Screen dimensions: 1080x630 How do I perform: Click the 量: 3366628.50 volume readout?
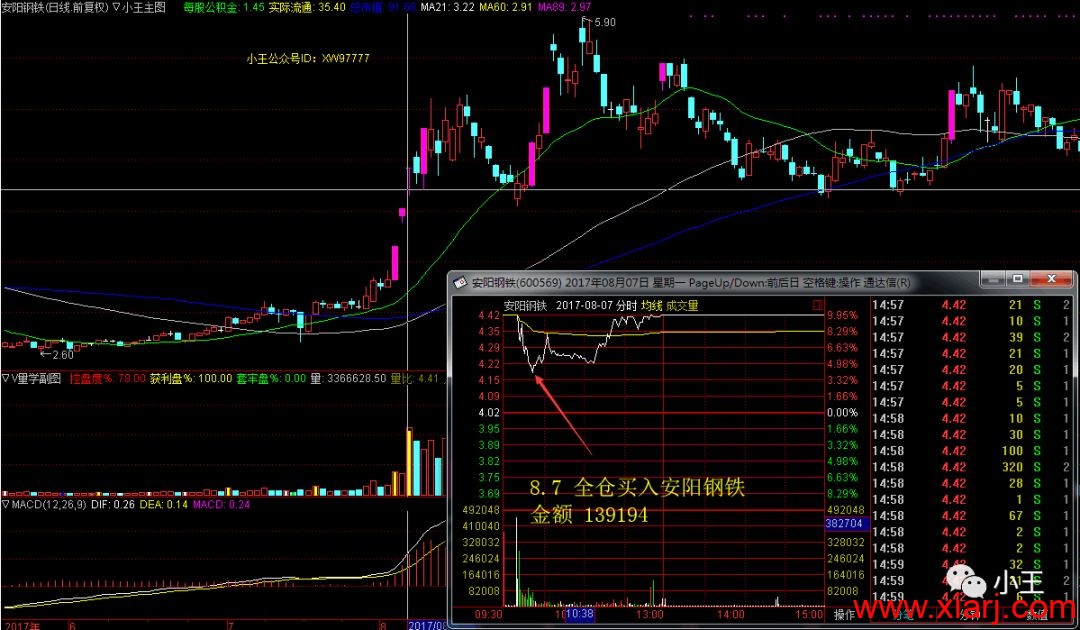tap(348, 378)
